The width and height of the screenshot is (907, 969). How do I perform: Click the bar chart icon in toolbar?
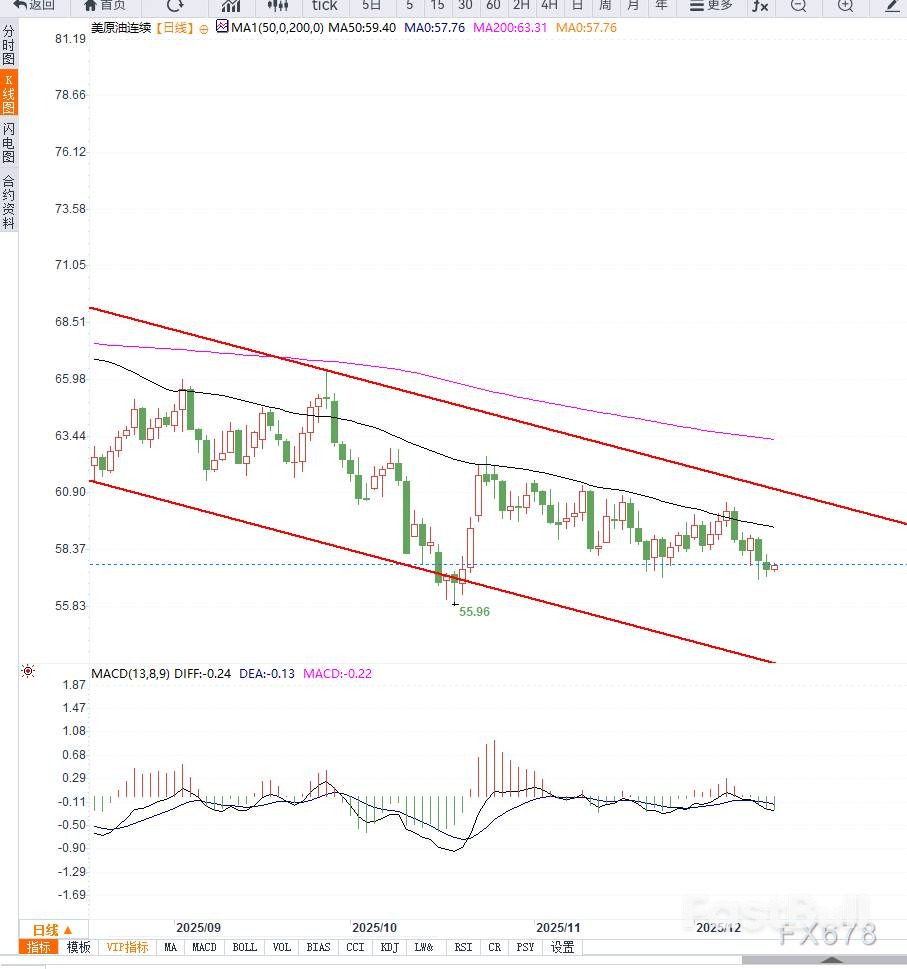click(231, 6)
